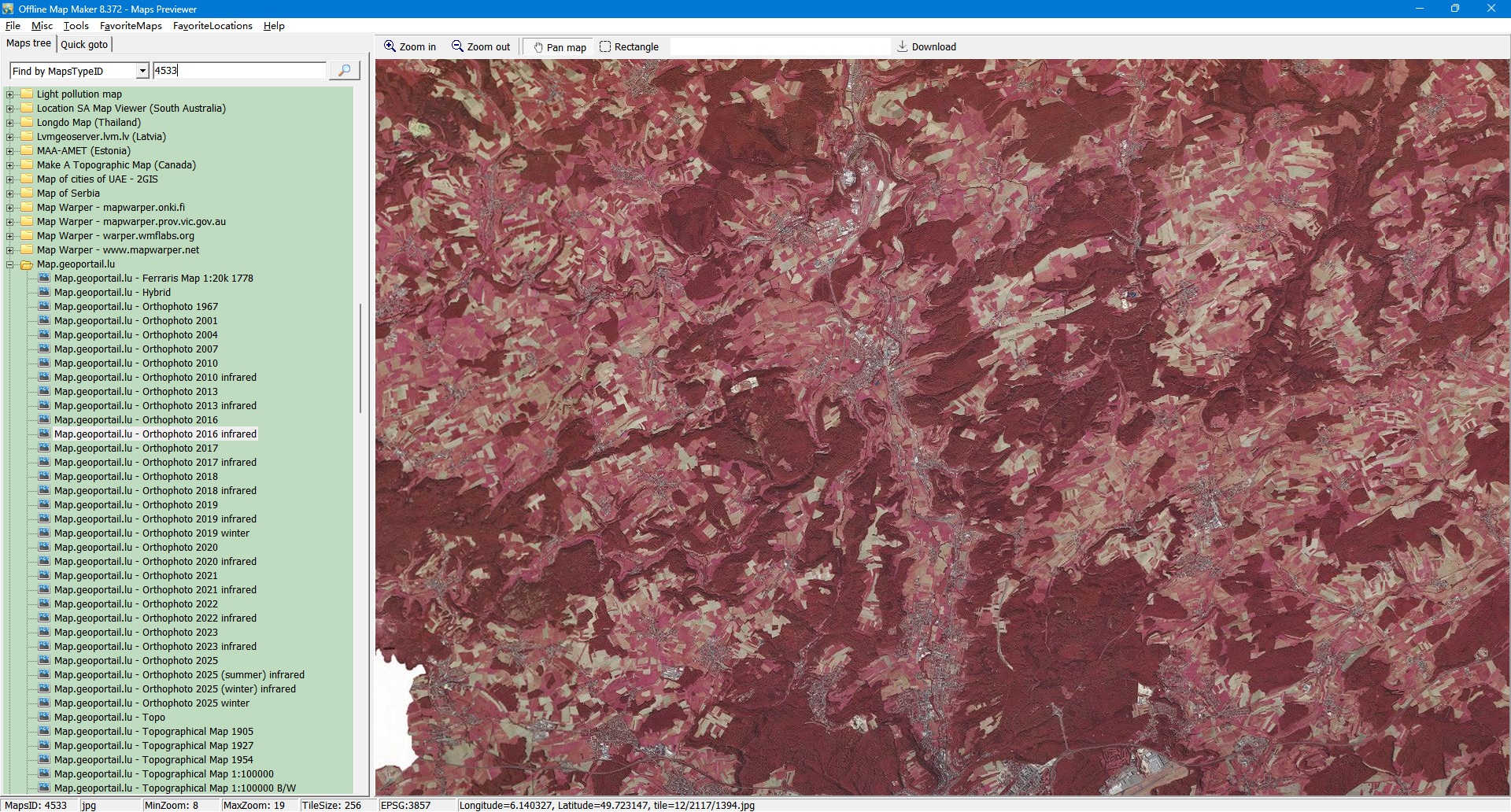Click the Download arrow icon

(903, 46)
